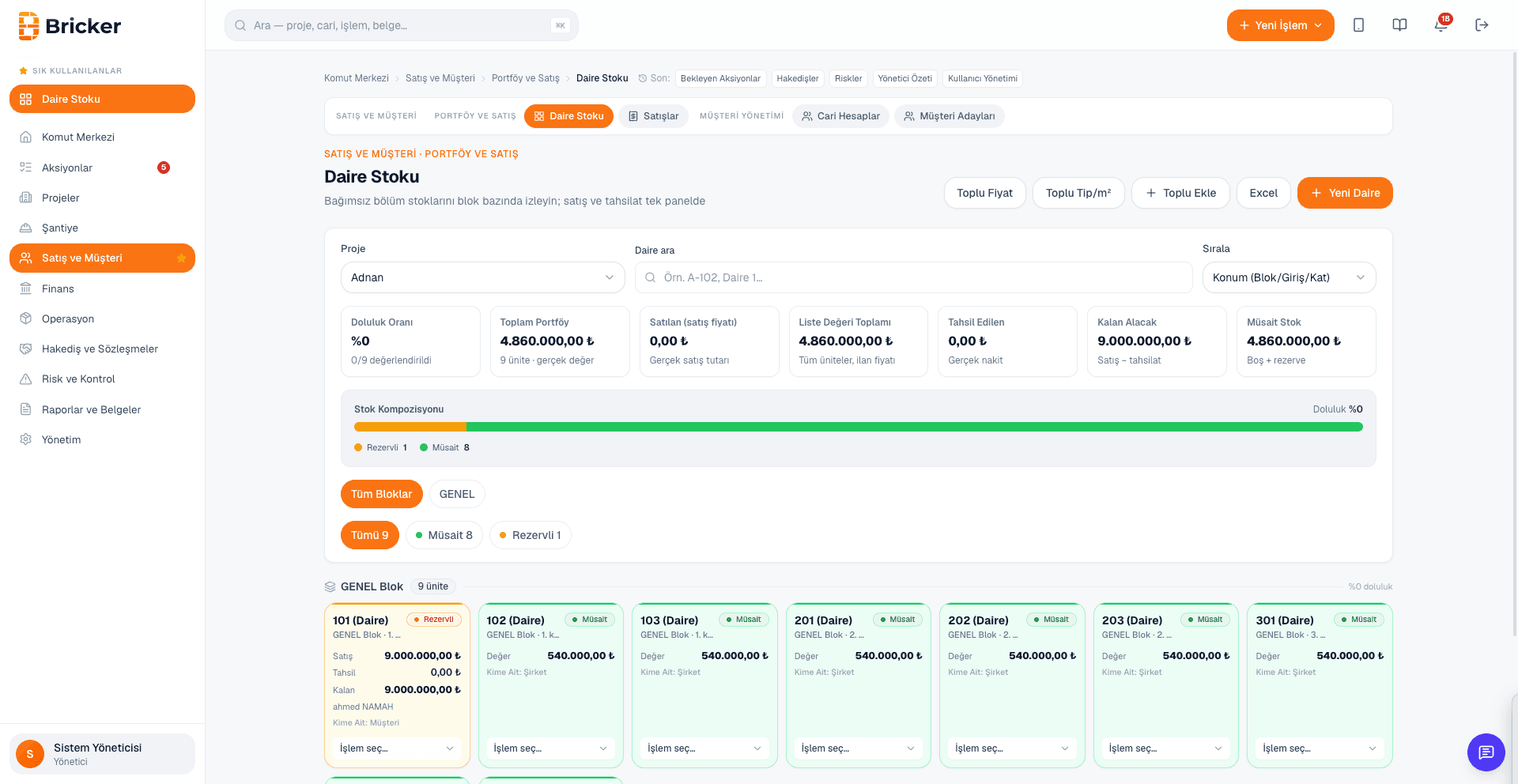Open İşlem seç dropdown on unit 101
1518x784 pixels.
(x=397, y=748)
